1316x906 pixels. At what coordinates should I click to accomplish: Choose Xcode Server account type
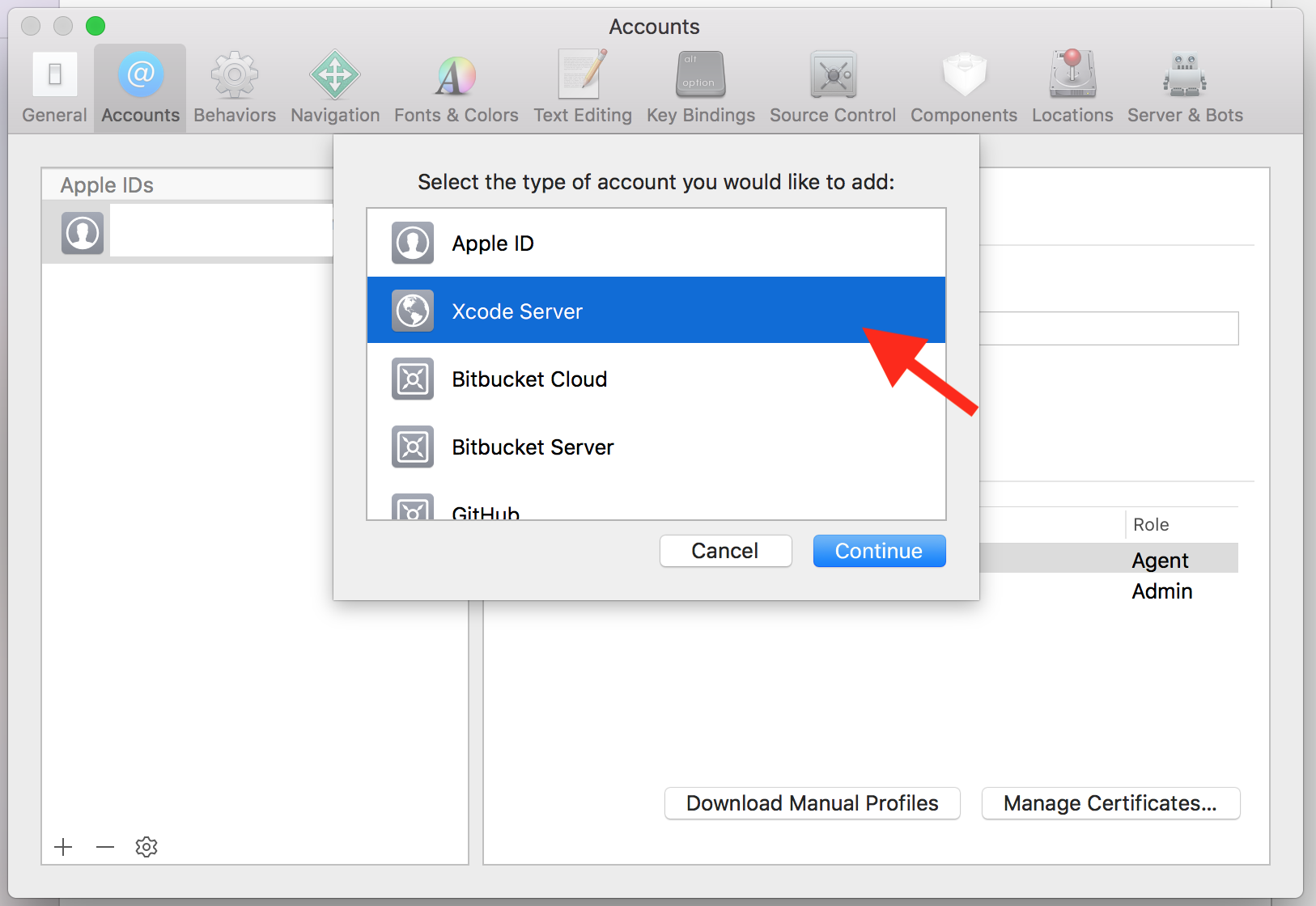point(656,311)
